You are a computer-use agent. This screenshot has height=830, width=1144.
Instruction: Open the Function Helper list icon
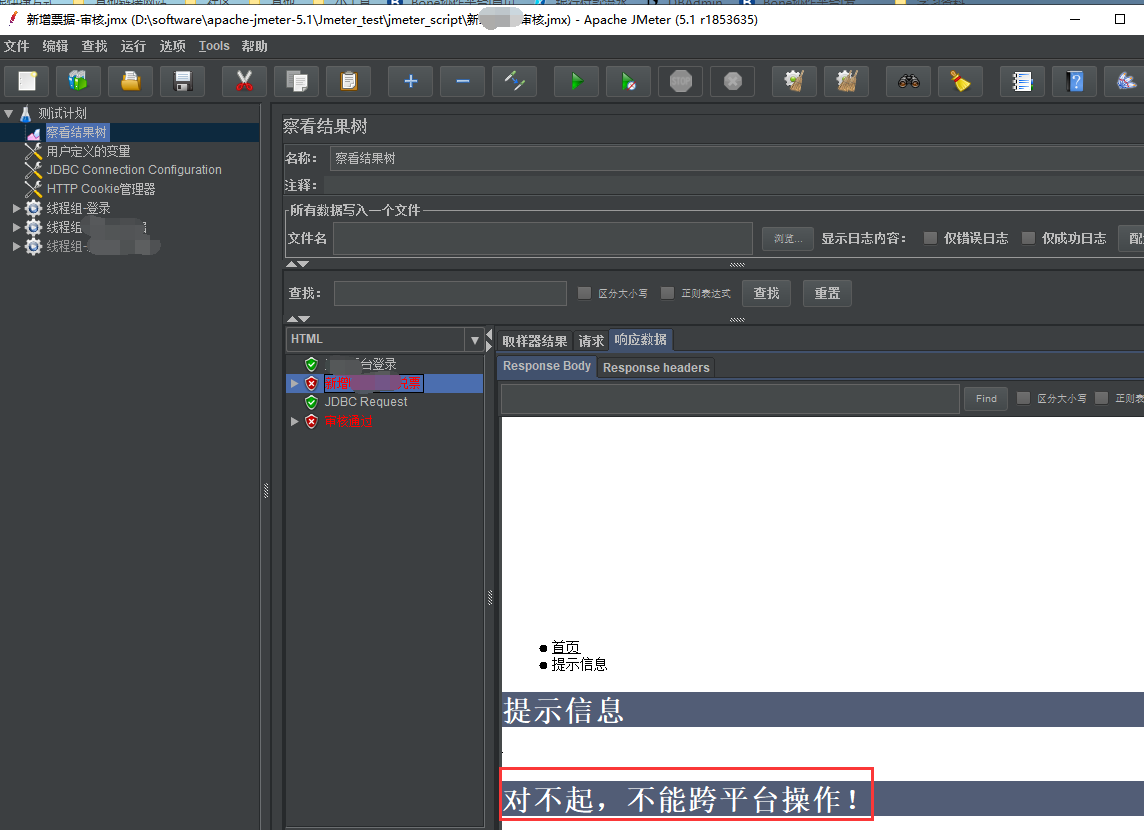click(x=1022, y=81)
